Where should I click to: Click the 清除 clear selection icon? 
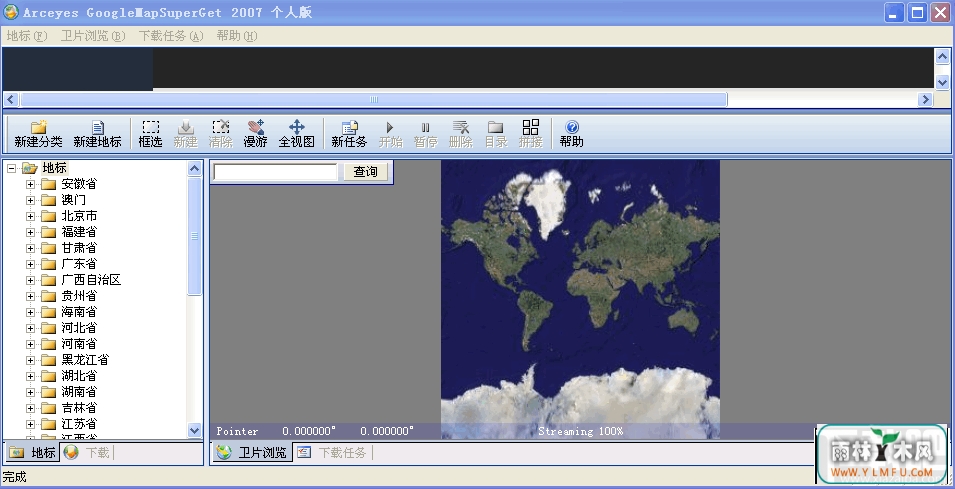(x=220, y=134)
